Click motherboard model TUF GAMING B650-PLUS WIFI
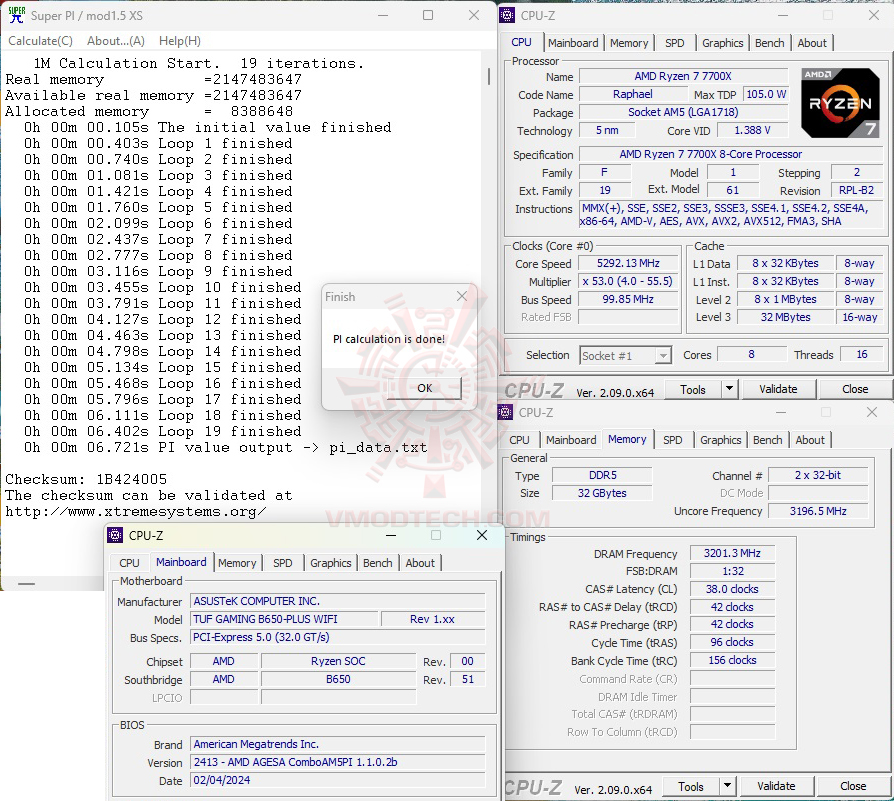Image resolution: width=894 pixels, height=801 pixels. (284, 619)
